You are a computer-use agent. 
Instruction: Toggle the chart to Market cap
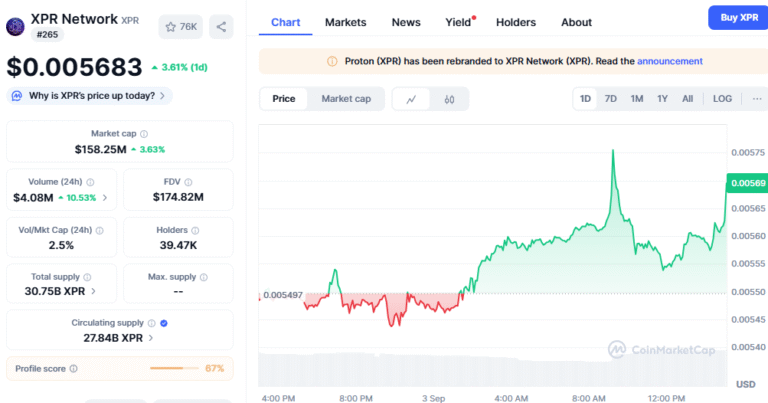pyautogui.click(x=346, y=99)
